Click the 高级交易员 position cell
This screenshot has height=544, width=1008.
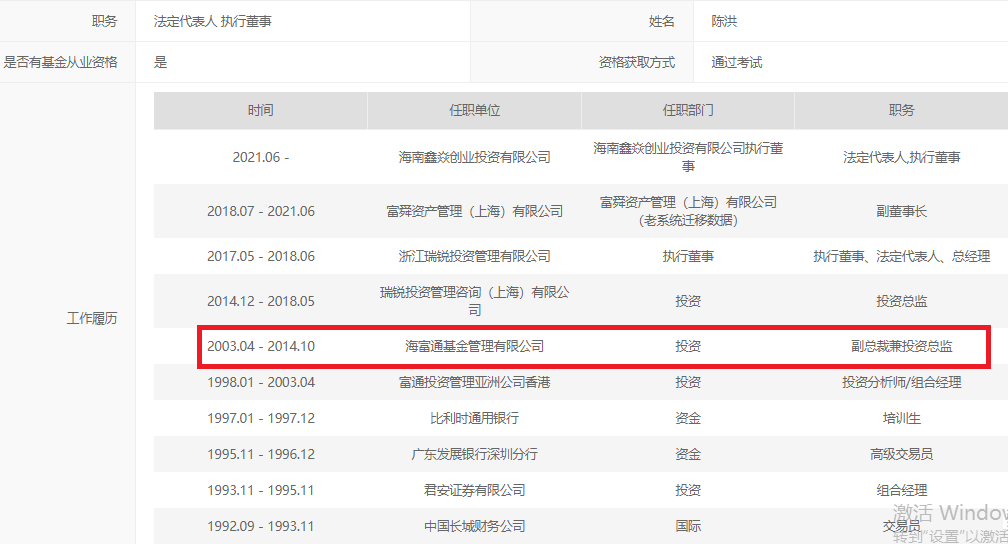click(x=901, y=454)
